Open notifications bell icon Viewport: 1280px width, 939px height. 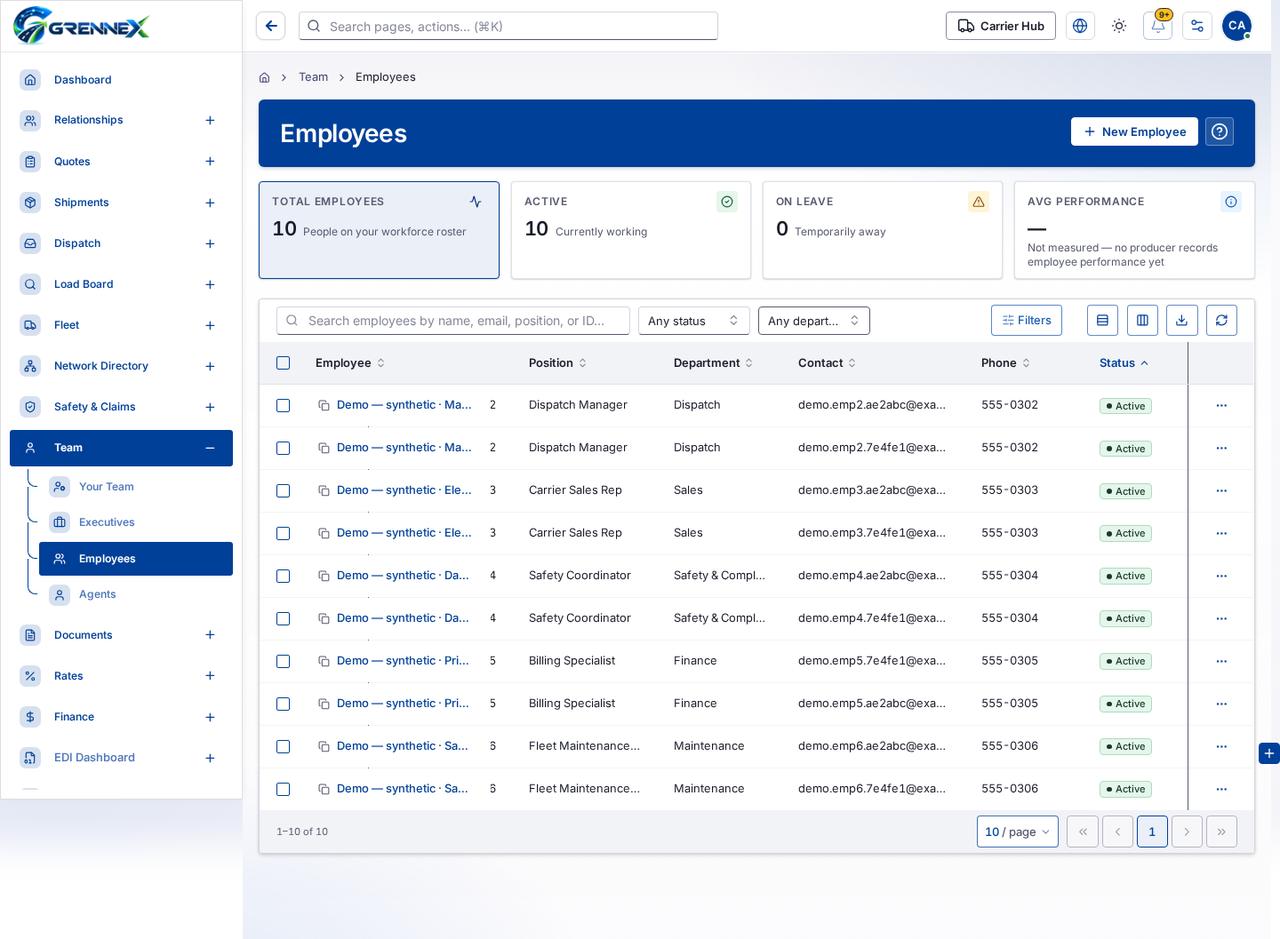tap(1158, 26)
